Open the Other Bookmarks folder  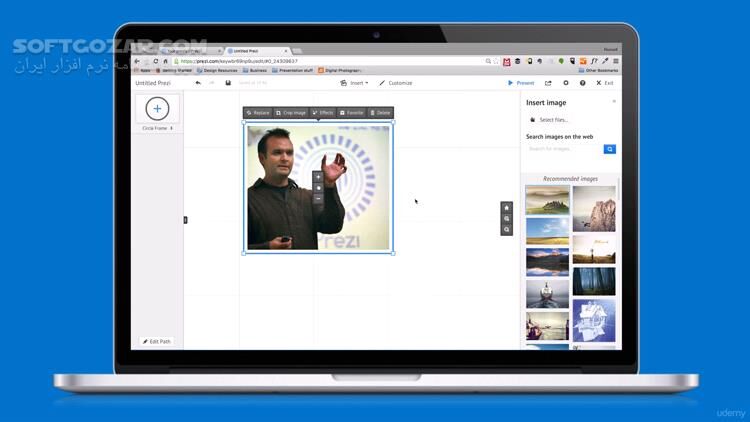[598, 70]
